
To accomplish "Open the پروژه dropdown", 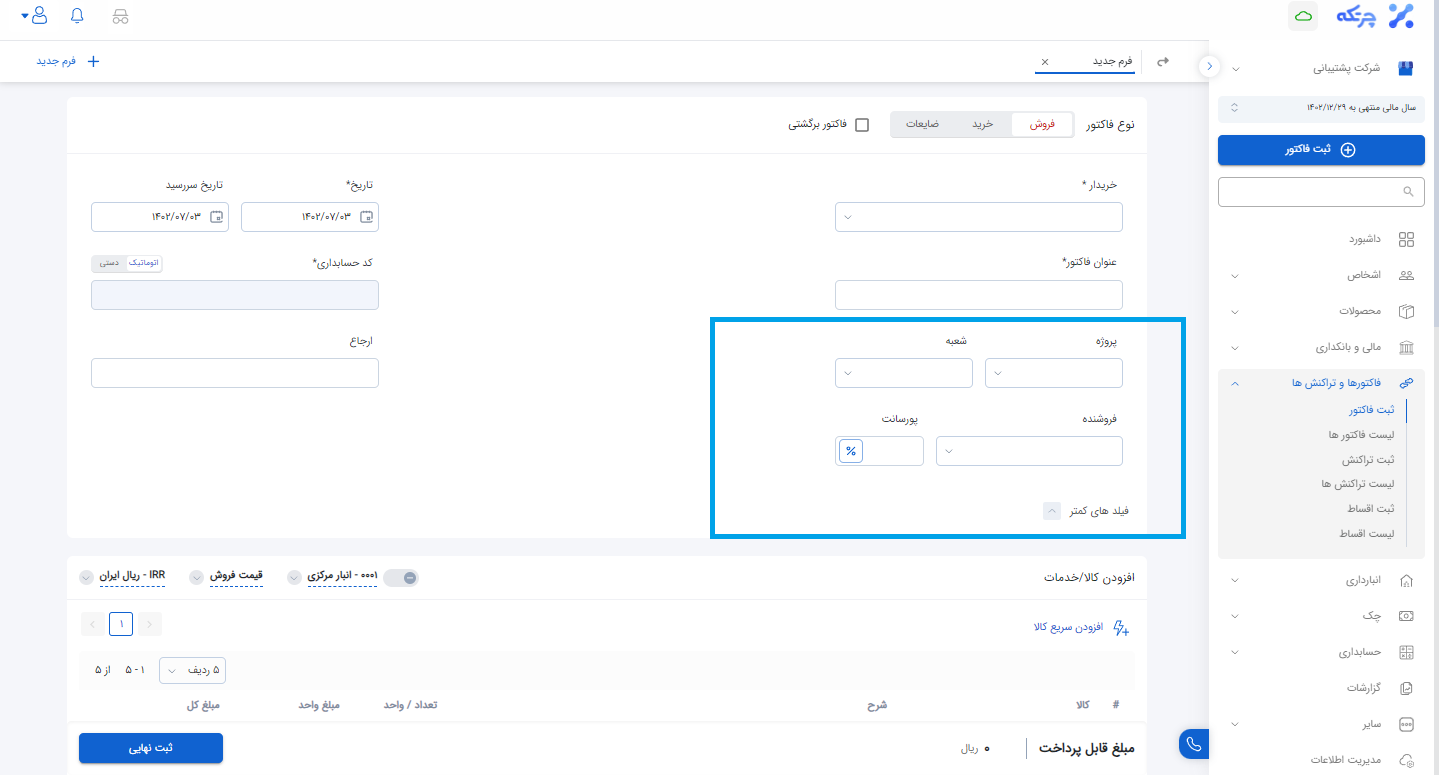I will [1053, 373].
